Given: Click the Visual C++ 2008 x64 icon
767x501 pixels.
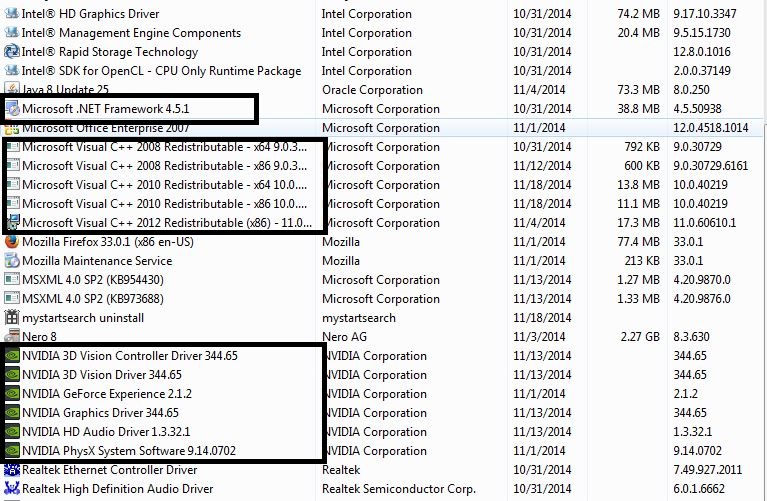Looking at the screenshot, I should point(13,147).
